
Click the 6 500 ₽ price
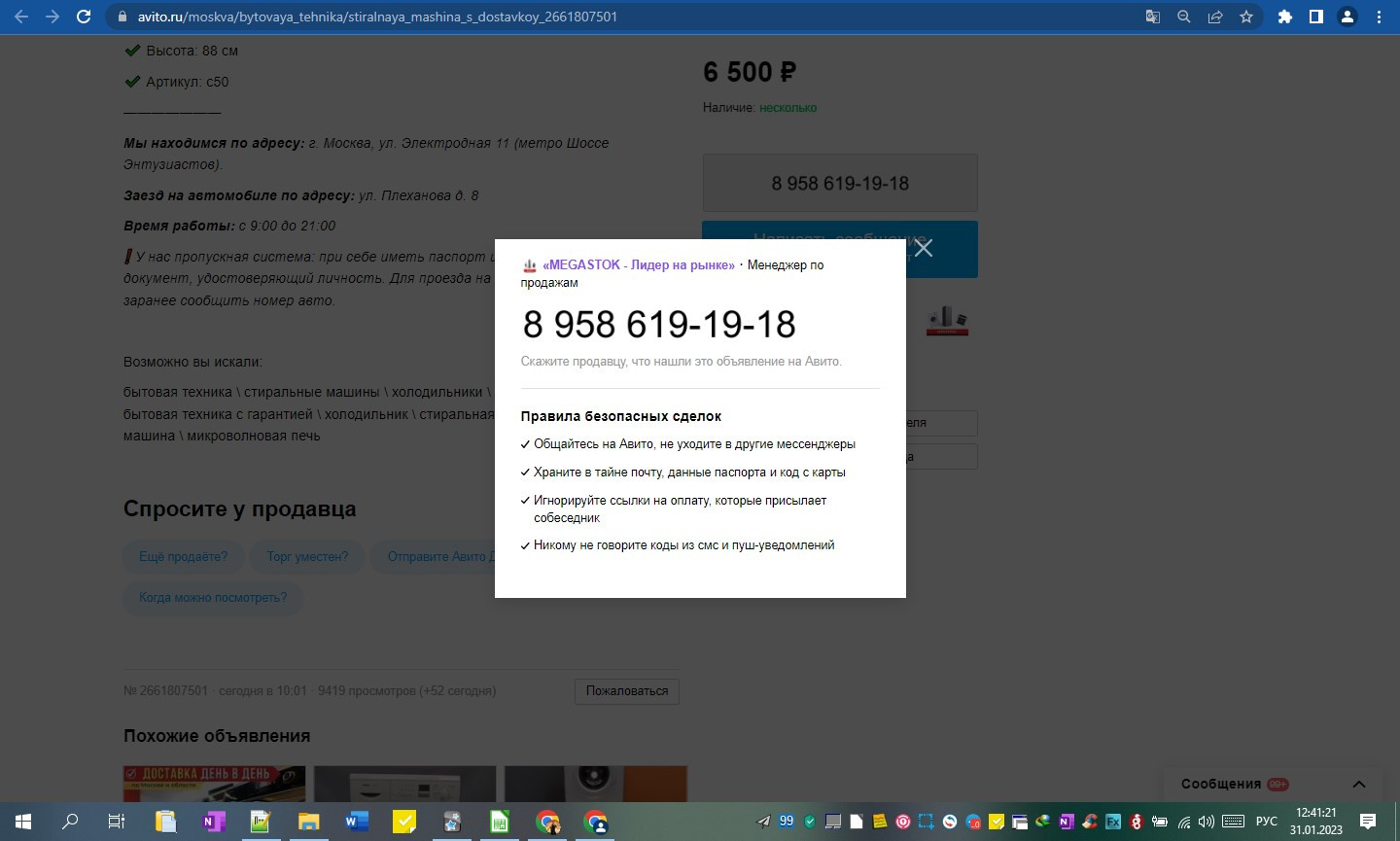[x=750, y=72]
